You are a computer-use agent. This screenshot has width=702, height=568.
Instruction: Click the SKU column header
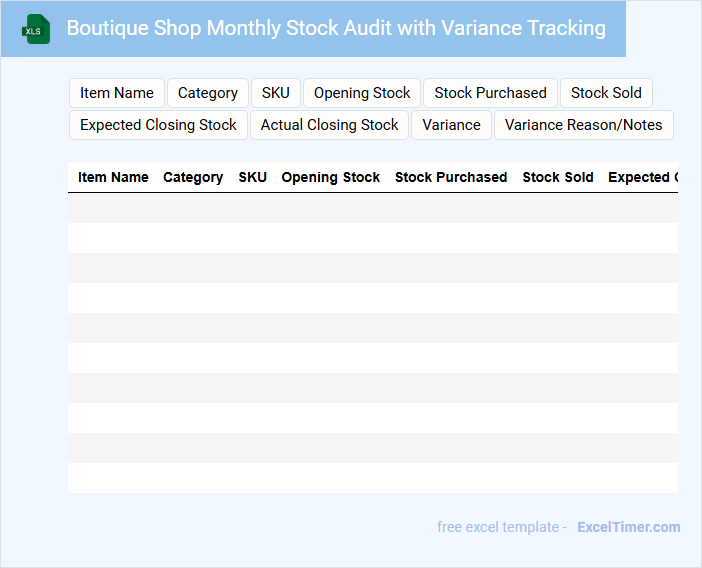click(253, 177)
